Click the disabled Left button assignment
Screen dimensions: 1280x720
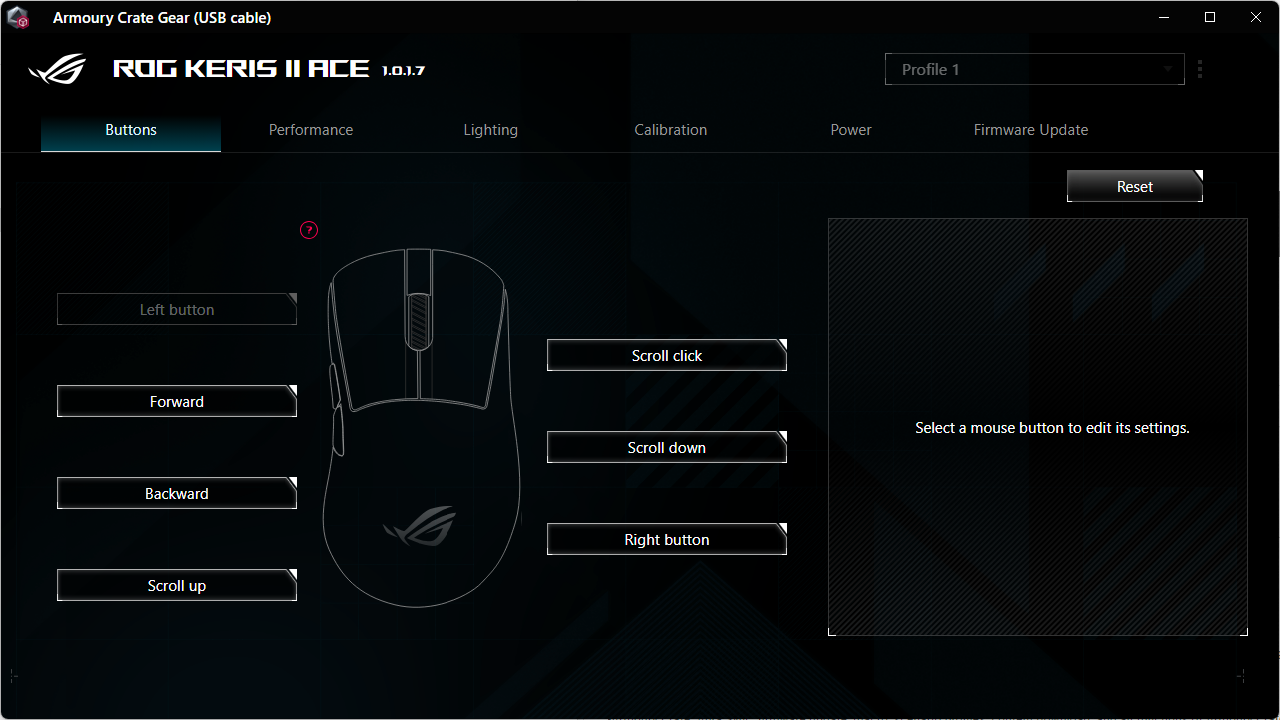tap(177, 309)
